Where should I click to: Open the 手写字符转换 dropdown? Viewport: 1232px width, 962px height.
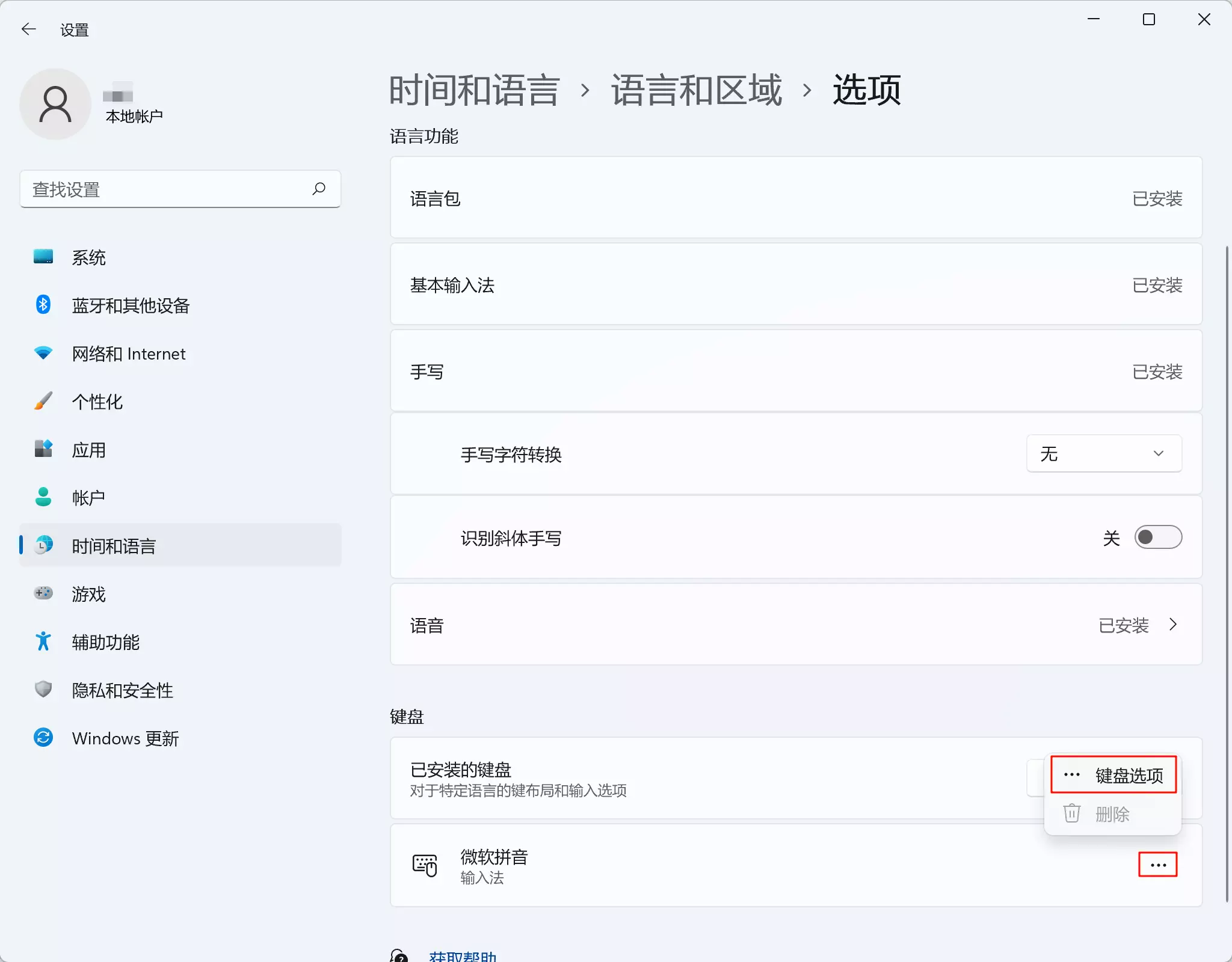click(x=1103, y=454)
